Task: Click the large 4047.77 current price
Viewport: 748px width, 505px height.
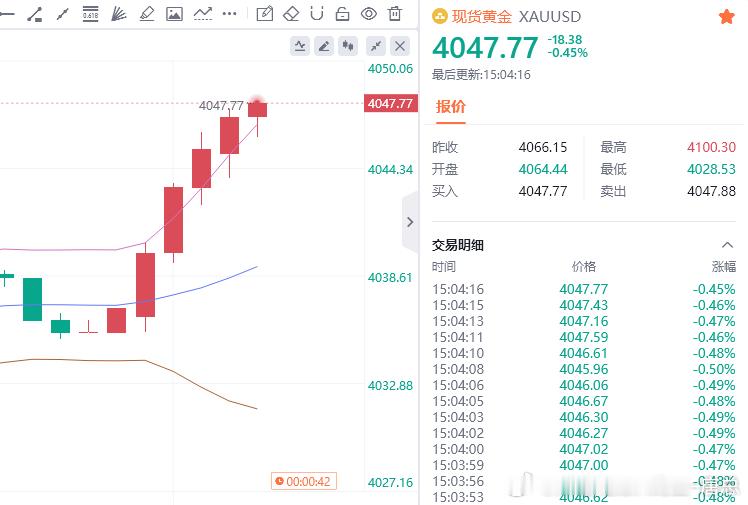Action: pos(485,48)
